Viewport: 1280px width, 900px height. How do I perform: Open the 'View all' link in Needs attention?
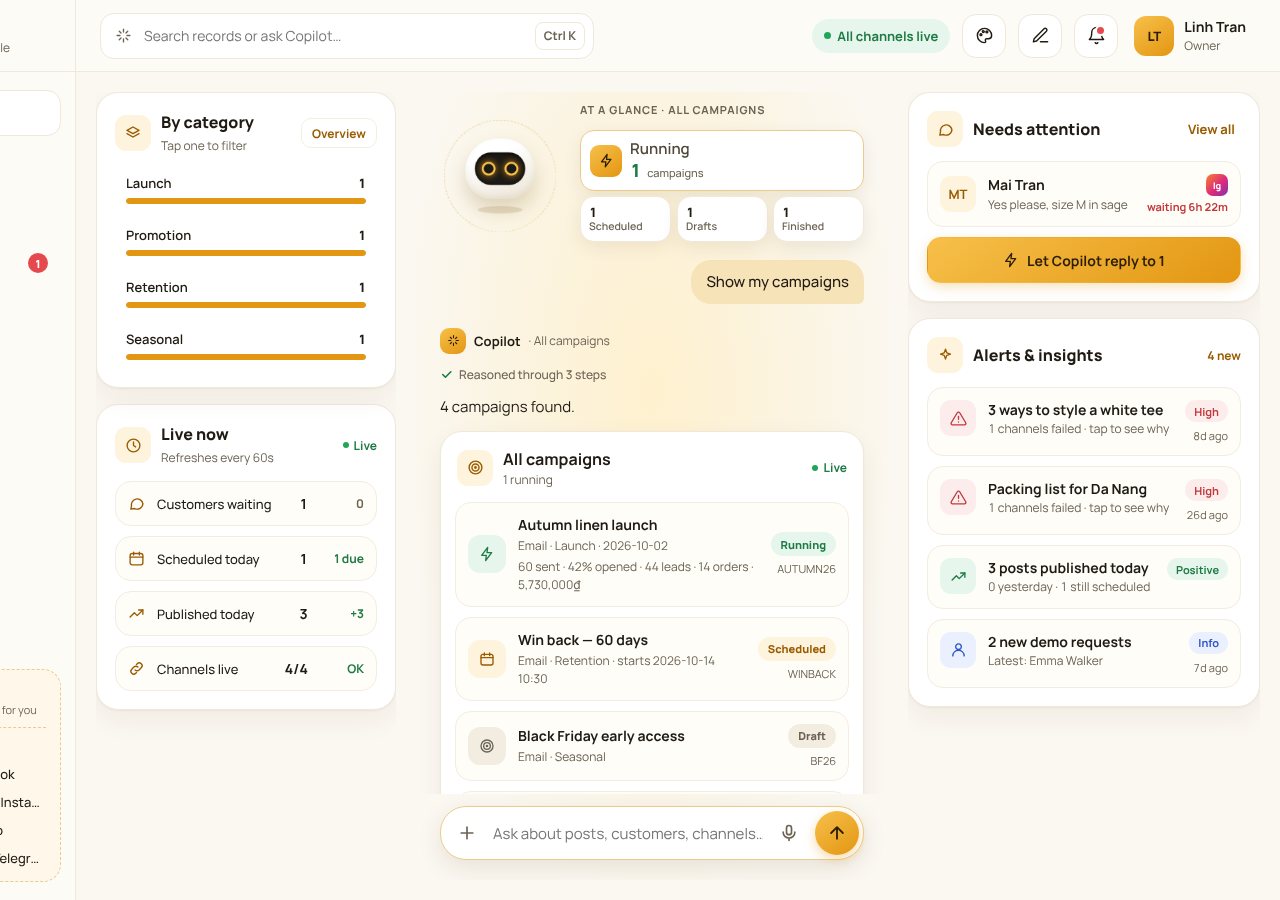pos(1211,129)
